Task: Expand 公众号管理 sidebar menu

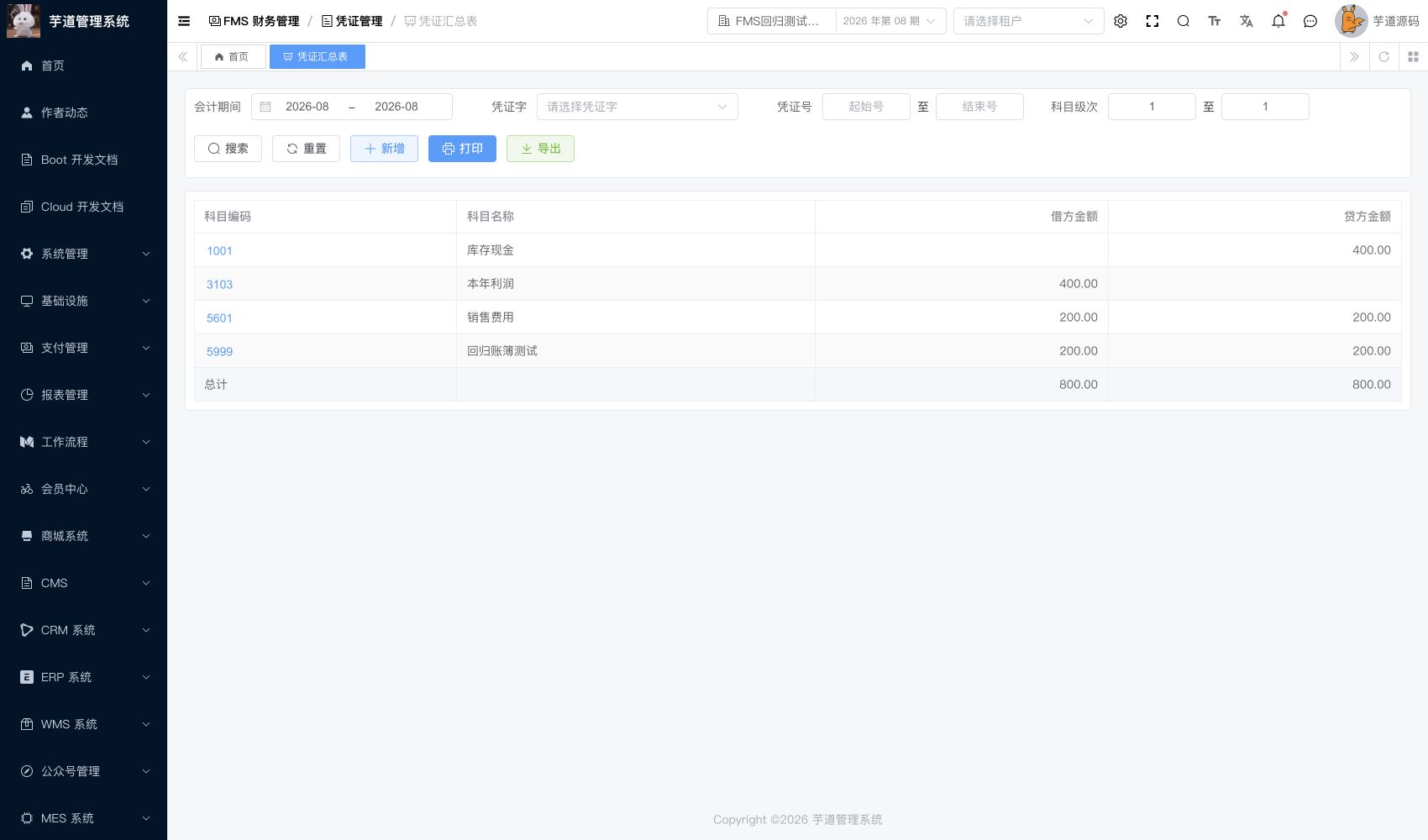Action: [x=83, y=771]
